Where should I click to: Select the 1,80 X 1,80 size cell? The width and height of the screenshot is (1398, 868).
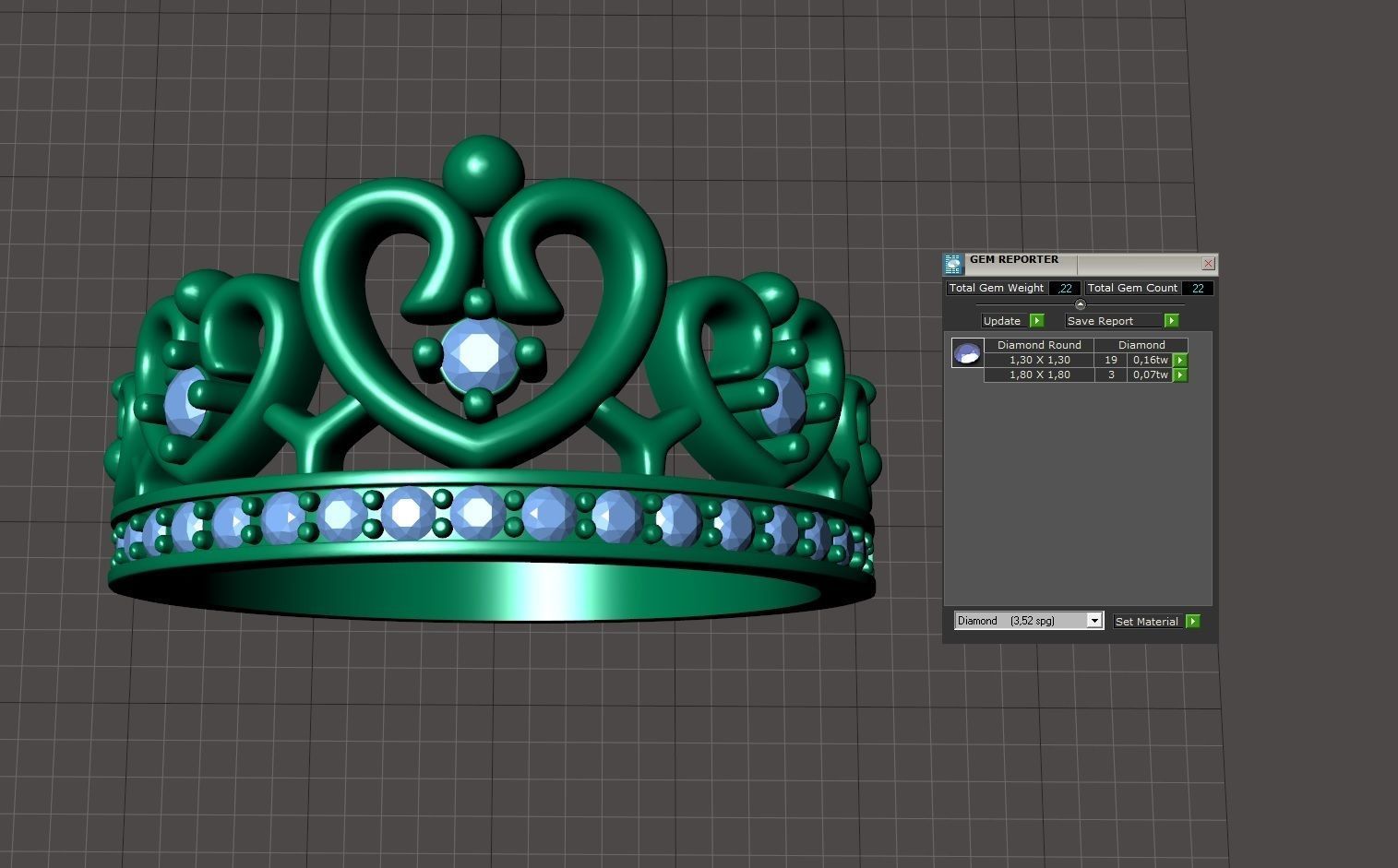pos(1039,375)
